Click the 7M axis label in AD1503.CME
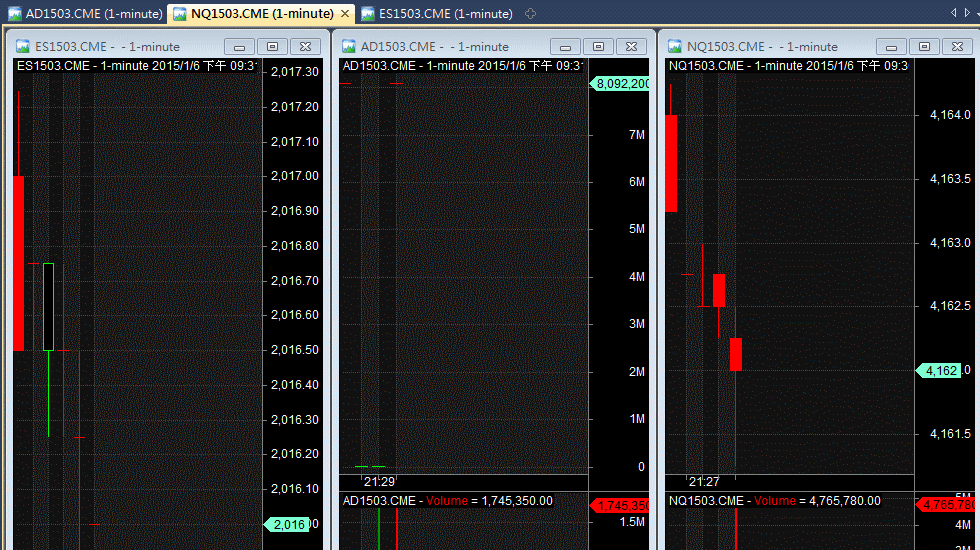Screen dimensions: 980x550 636,134
